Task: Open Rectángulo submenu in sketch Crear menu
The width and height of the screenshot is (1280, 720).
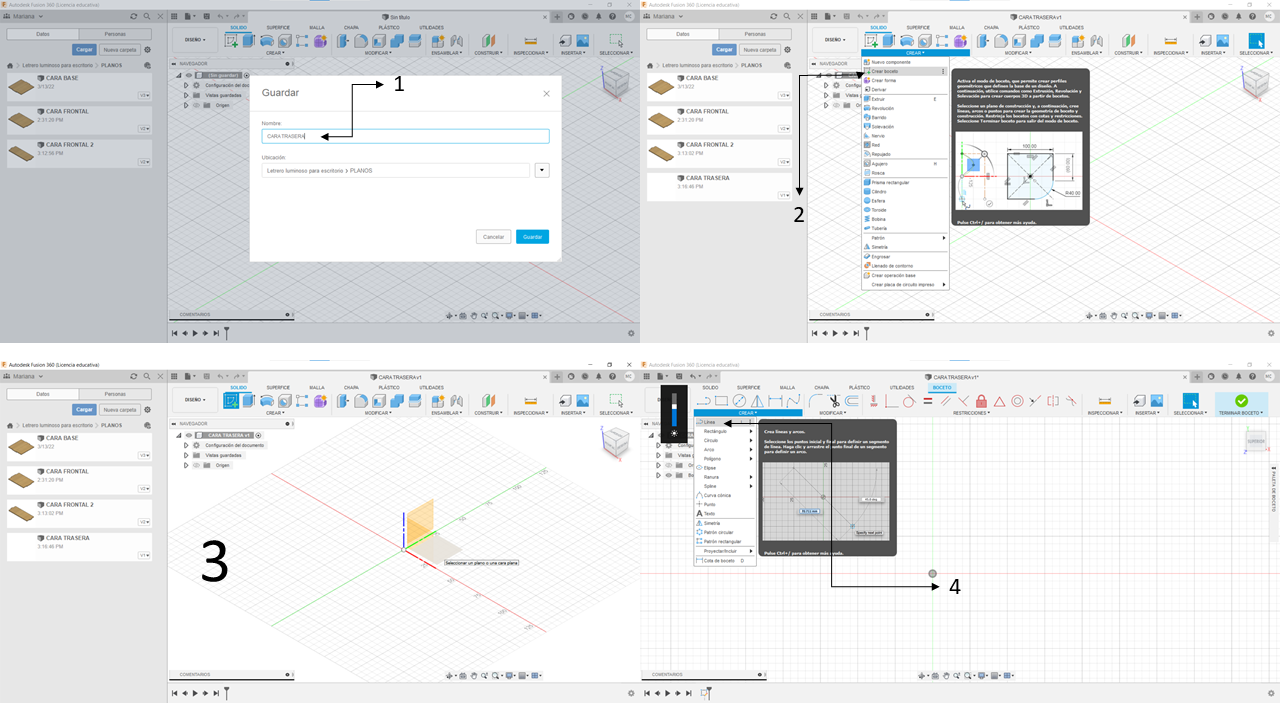Action: click(x=724, y=431)
